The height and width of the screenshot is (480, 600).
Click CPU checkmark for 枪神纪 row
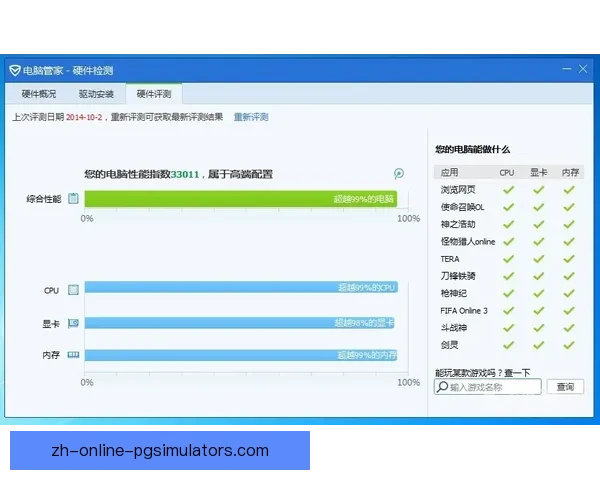[x=509, y=294]
